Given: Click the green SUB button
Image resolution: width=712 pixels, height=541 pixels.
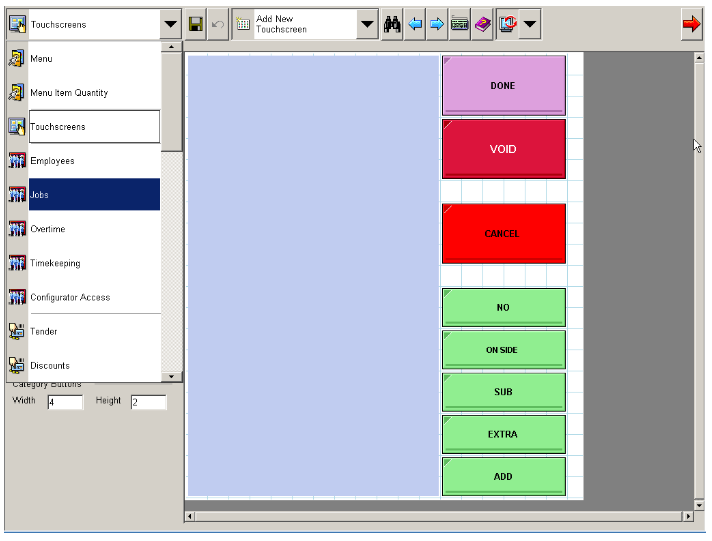Looking at the screenshot, I should coord(504,392).
